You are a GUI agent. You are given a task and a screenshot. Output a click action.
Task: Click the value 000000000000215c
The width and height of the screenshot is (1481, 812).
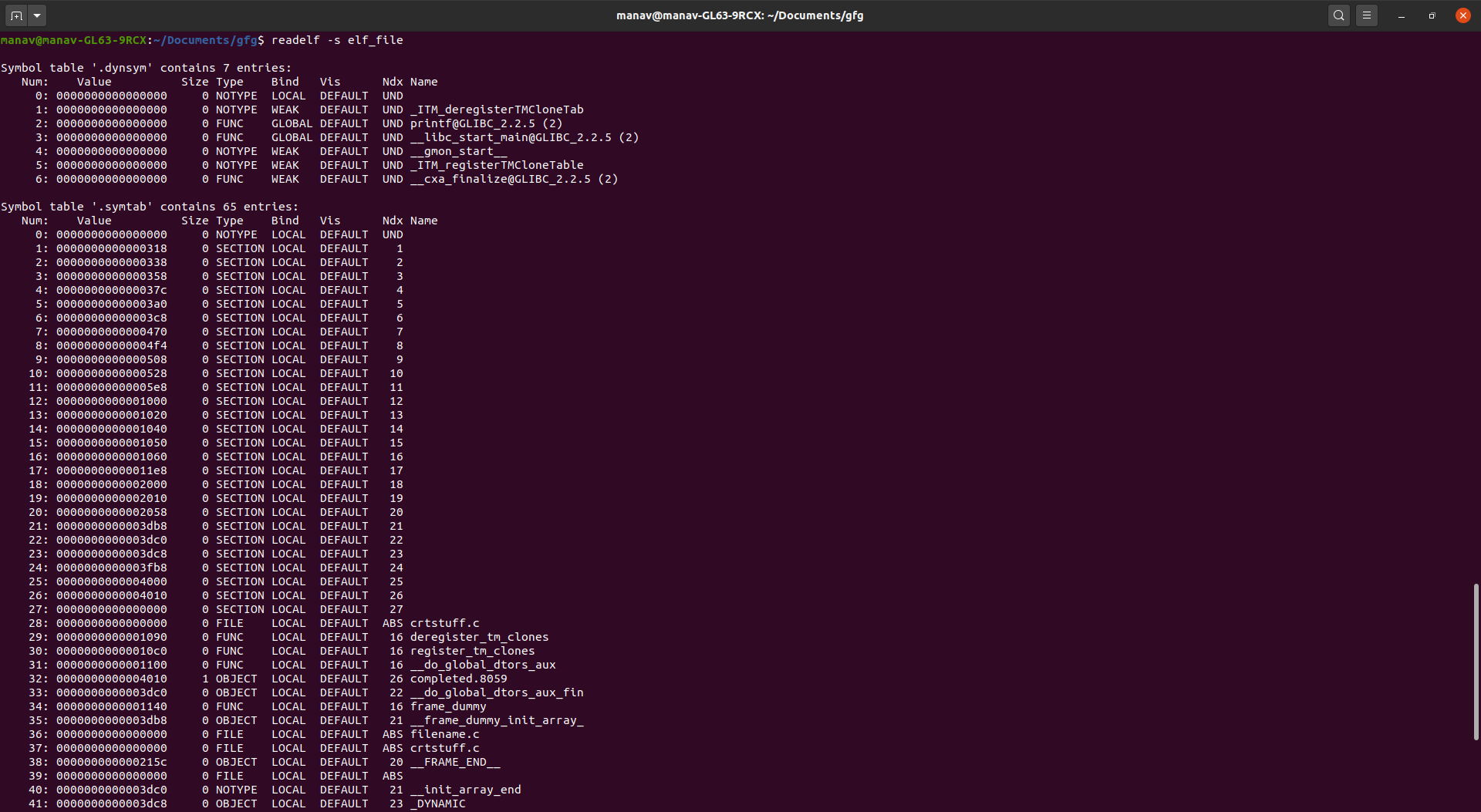112,762
